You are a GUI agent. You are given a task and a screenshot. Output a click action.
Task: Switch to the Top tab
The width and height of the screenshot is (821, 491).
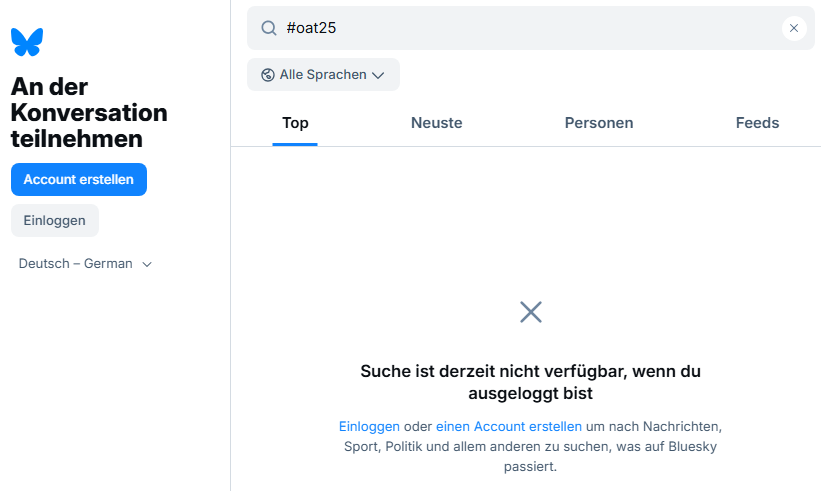click(x=295, y=123)
